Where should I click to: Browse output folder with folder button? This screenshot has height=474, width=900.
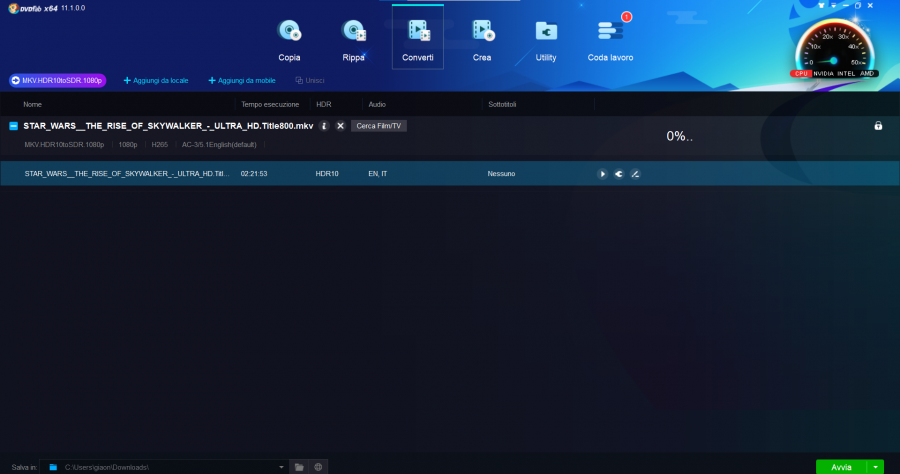pos(299,467)
